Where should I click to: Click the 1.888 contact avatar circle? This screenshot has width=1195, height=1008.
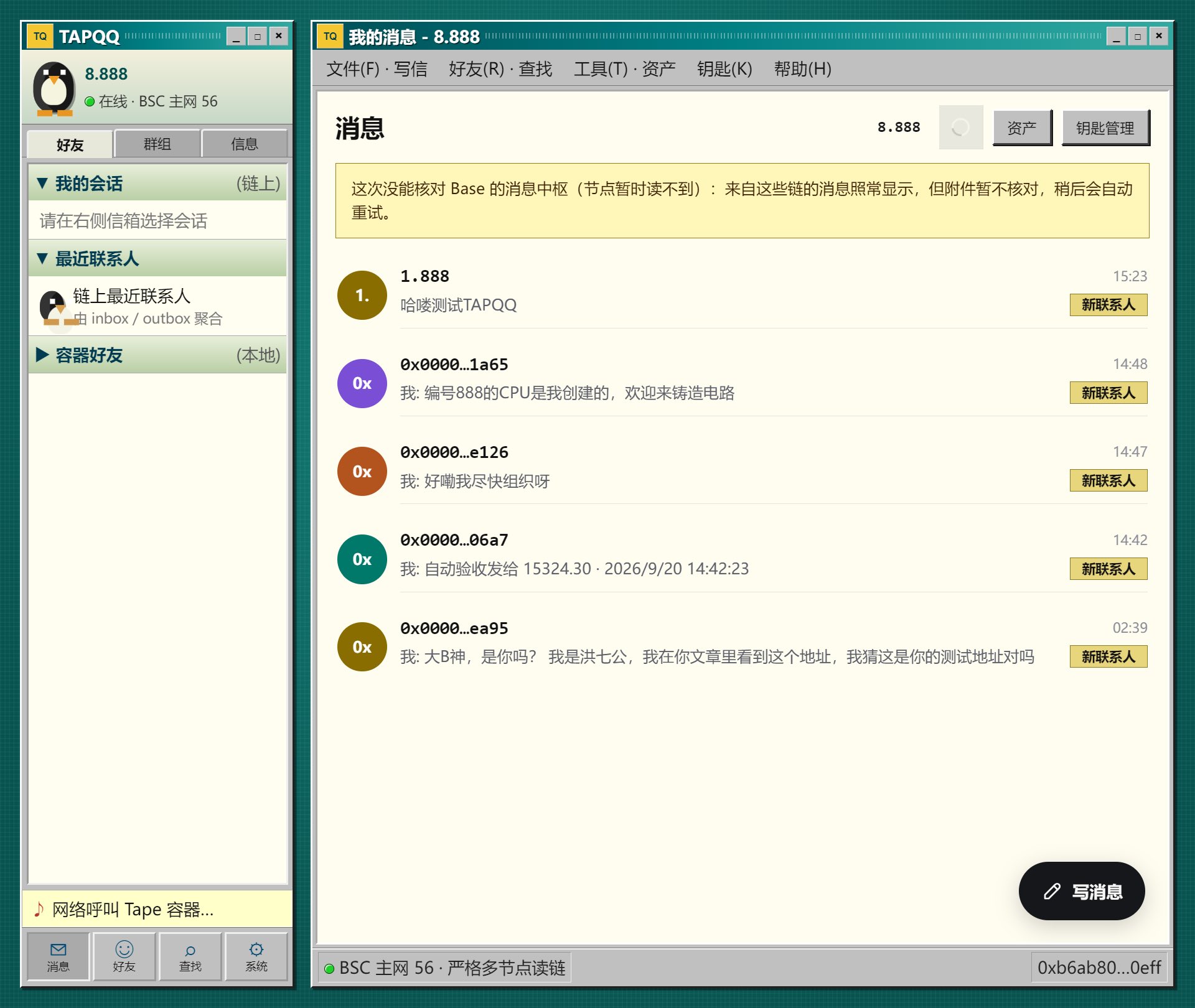362,295
